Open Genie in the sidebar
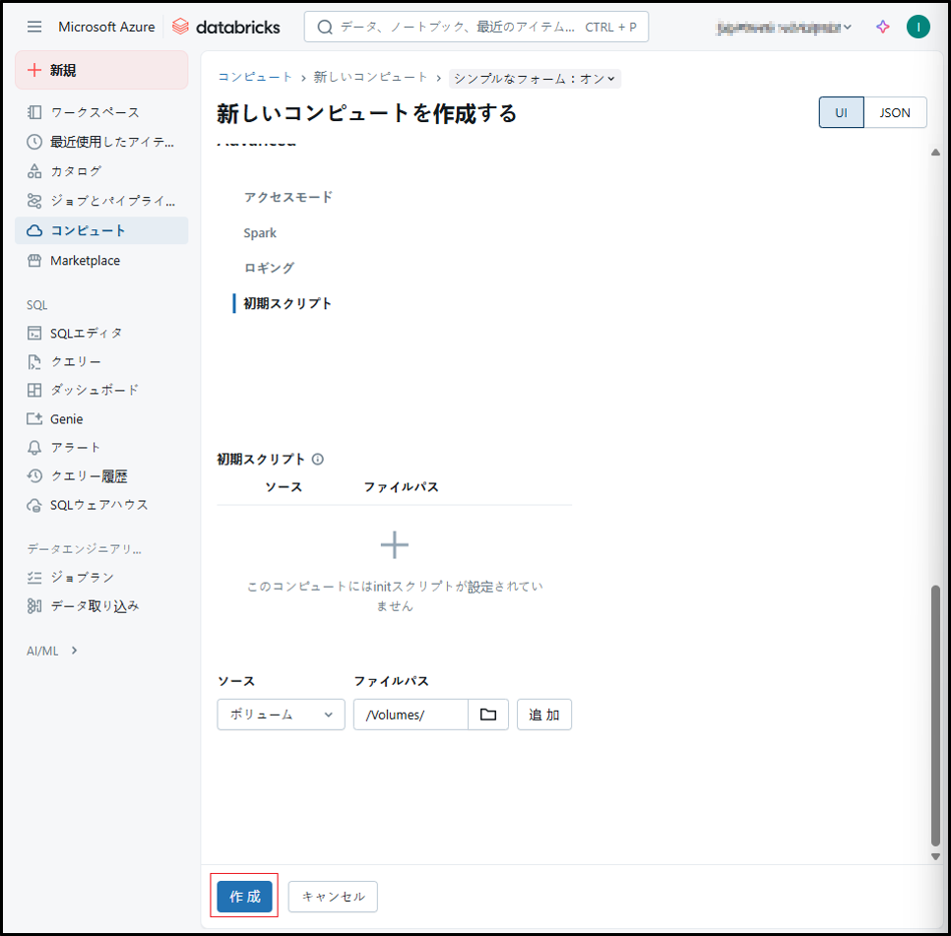The image size is (951, 936). [67, 419]
